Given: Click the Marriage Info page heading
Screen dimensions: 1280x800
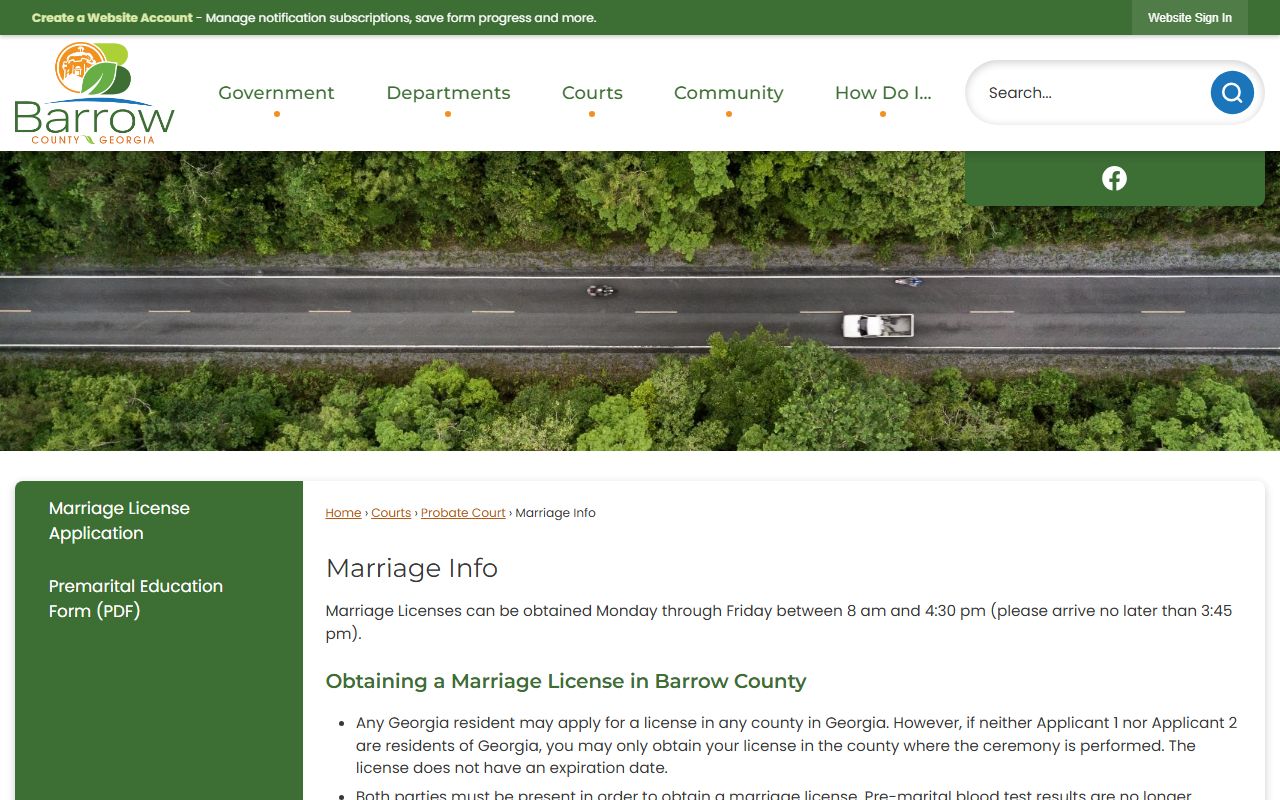Looking at the screenshot, I should 411,568.
